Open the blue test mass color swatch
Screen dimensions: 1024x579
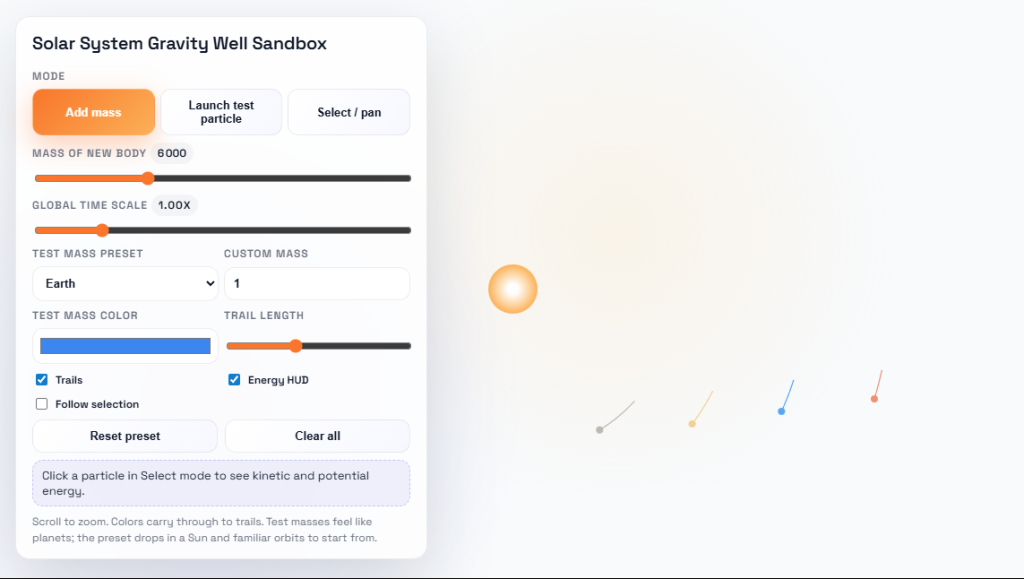[x=125, y=346]
